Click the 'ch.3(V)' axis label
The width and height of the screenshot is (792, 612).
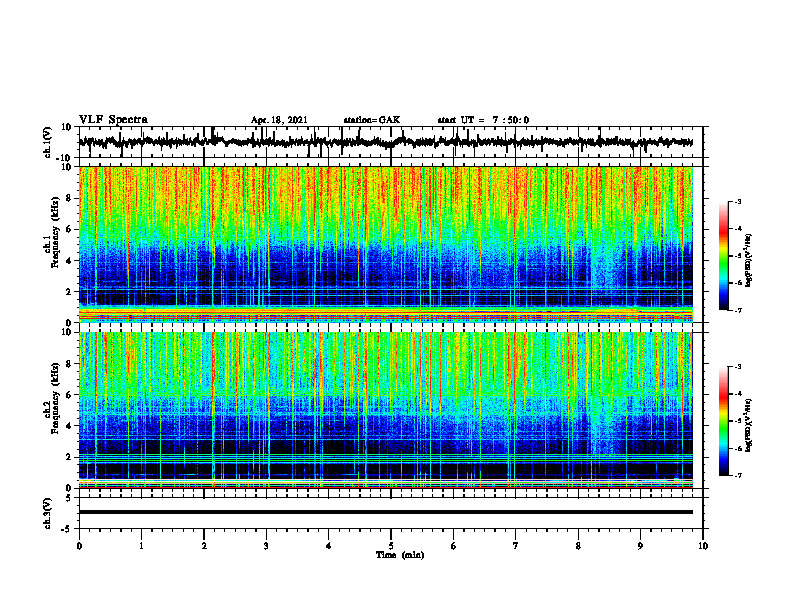tap(48, 513)
